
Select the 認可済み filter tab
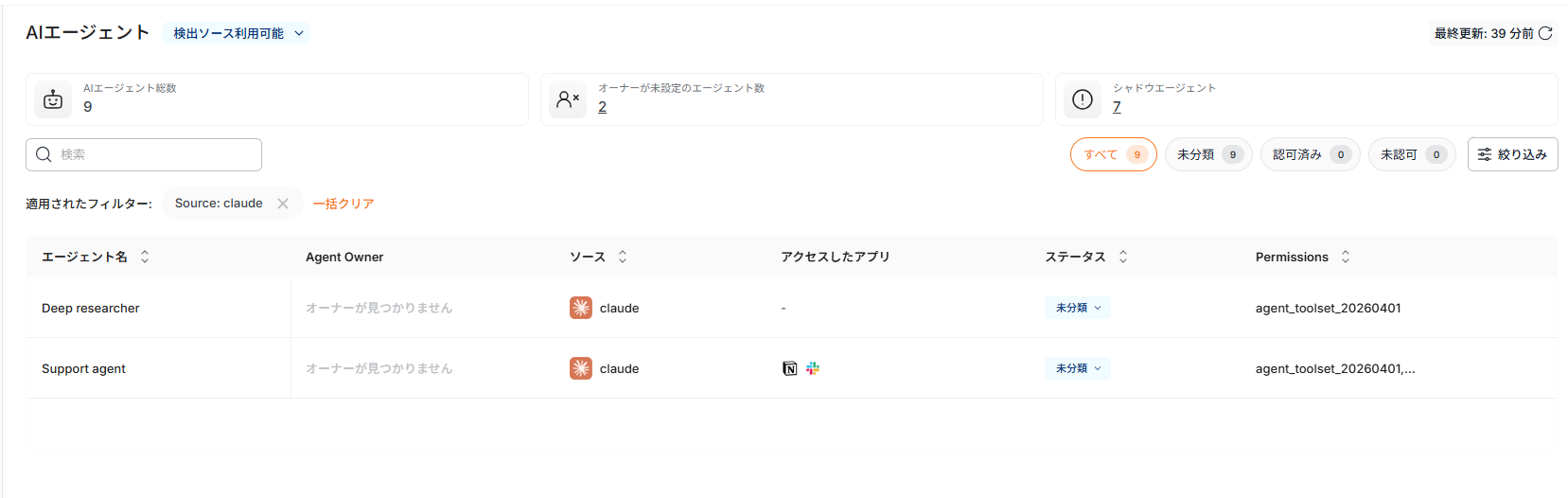tap(1311, 154)
